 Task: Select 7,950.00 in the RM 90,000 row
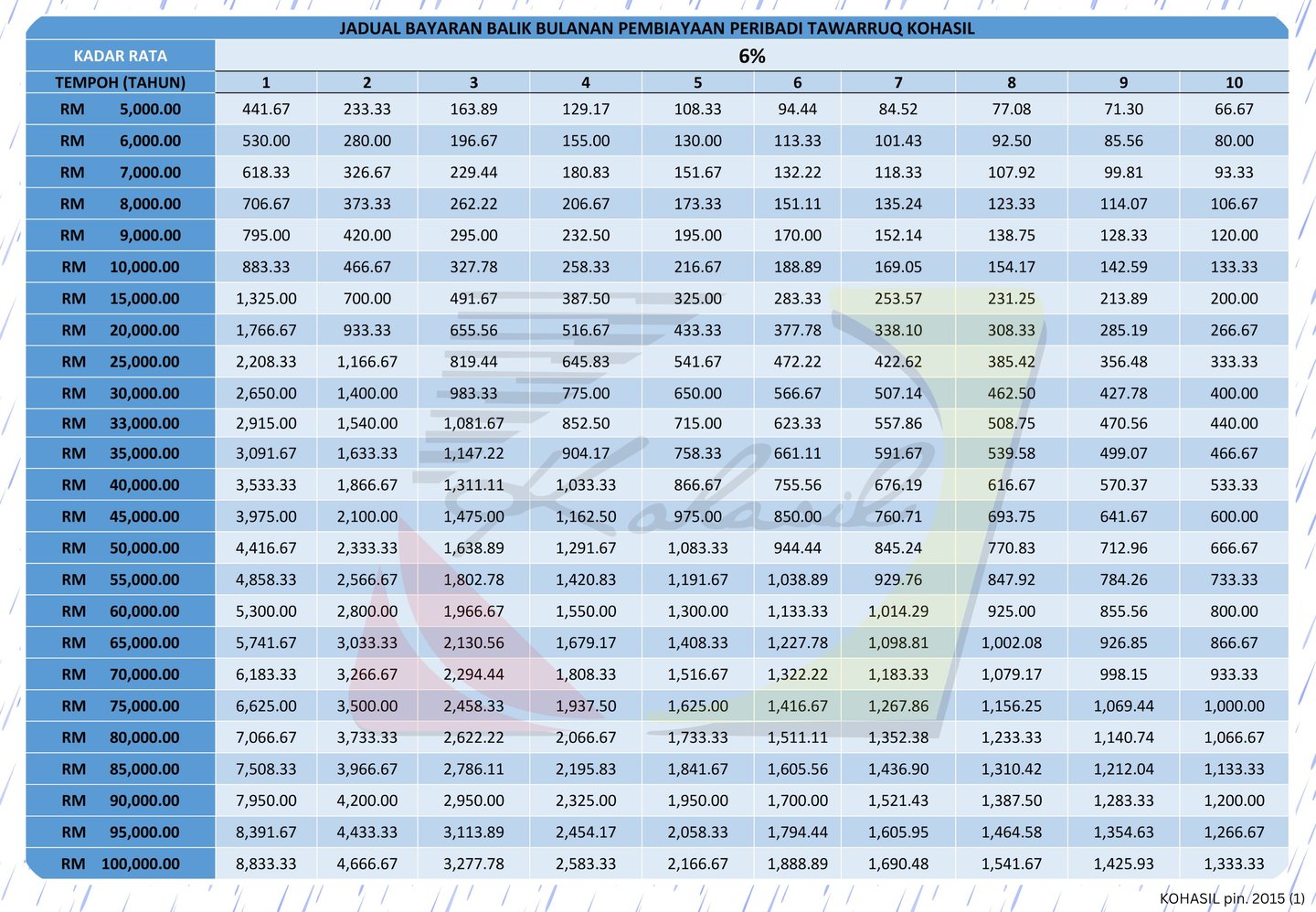tap(266, 801)
